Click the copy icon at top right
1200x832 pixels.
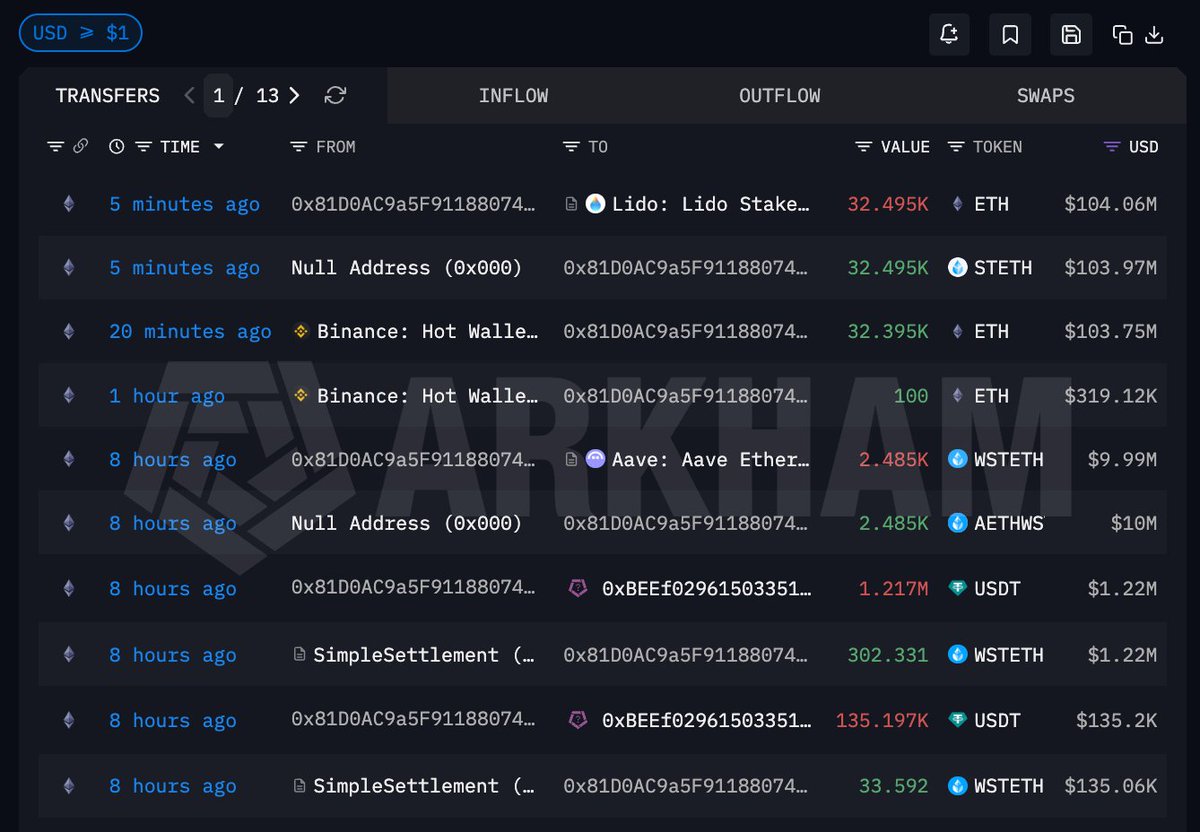1122,35
